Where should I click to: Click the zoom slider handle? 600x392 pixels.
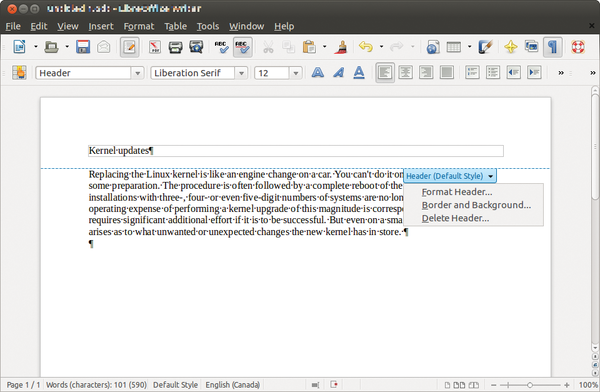(530, 385)
